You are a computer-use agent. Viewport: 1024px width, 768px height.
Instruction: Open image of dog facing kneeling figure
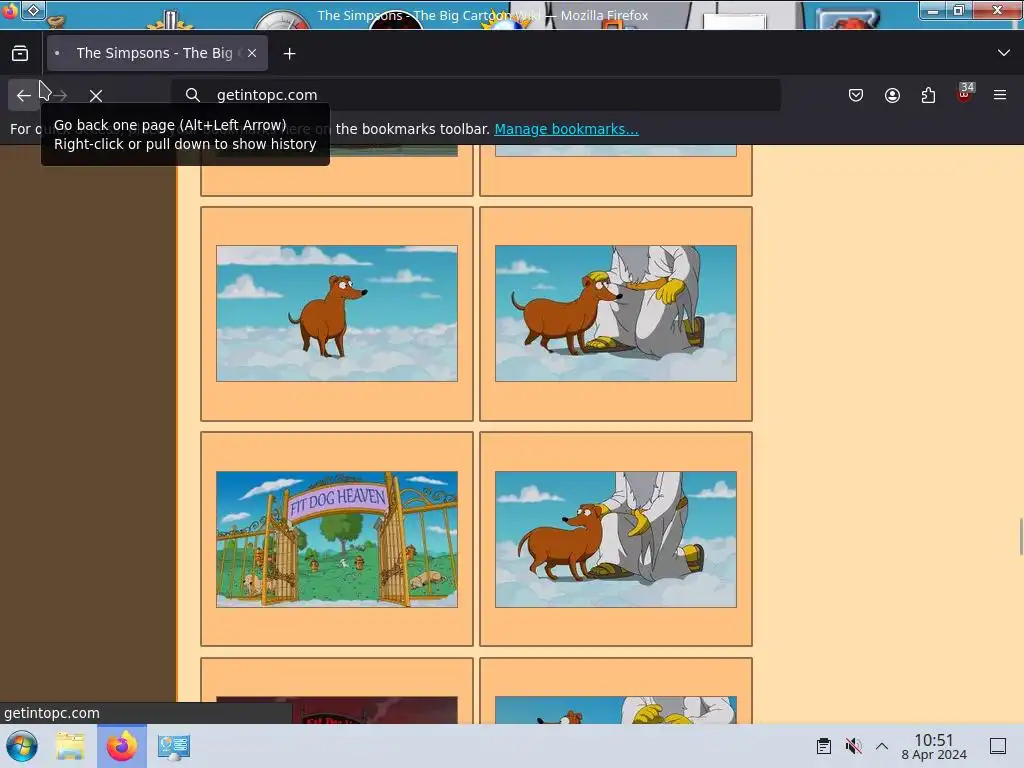click(x=616, y=313)
